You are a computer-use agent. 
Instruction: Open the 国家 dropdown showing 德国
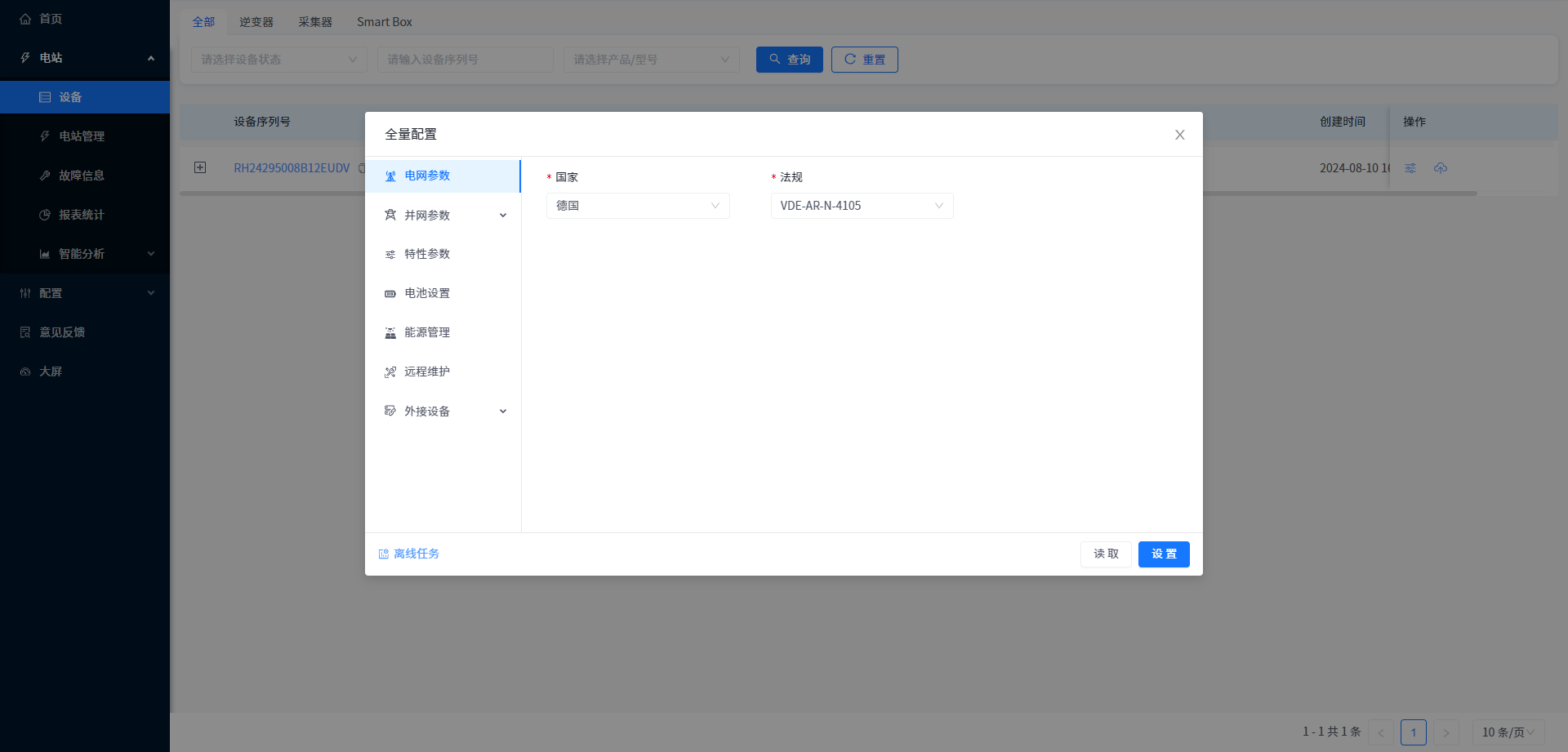pyautogui.click(x=637, y=206)
